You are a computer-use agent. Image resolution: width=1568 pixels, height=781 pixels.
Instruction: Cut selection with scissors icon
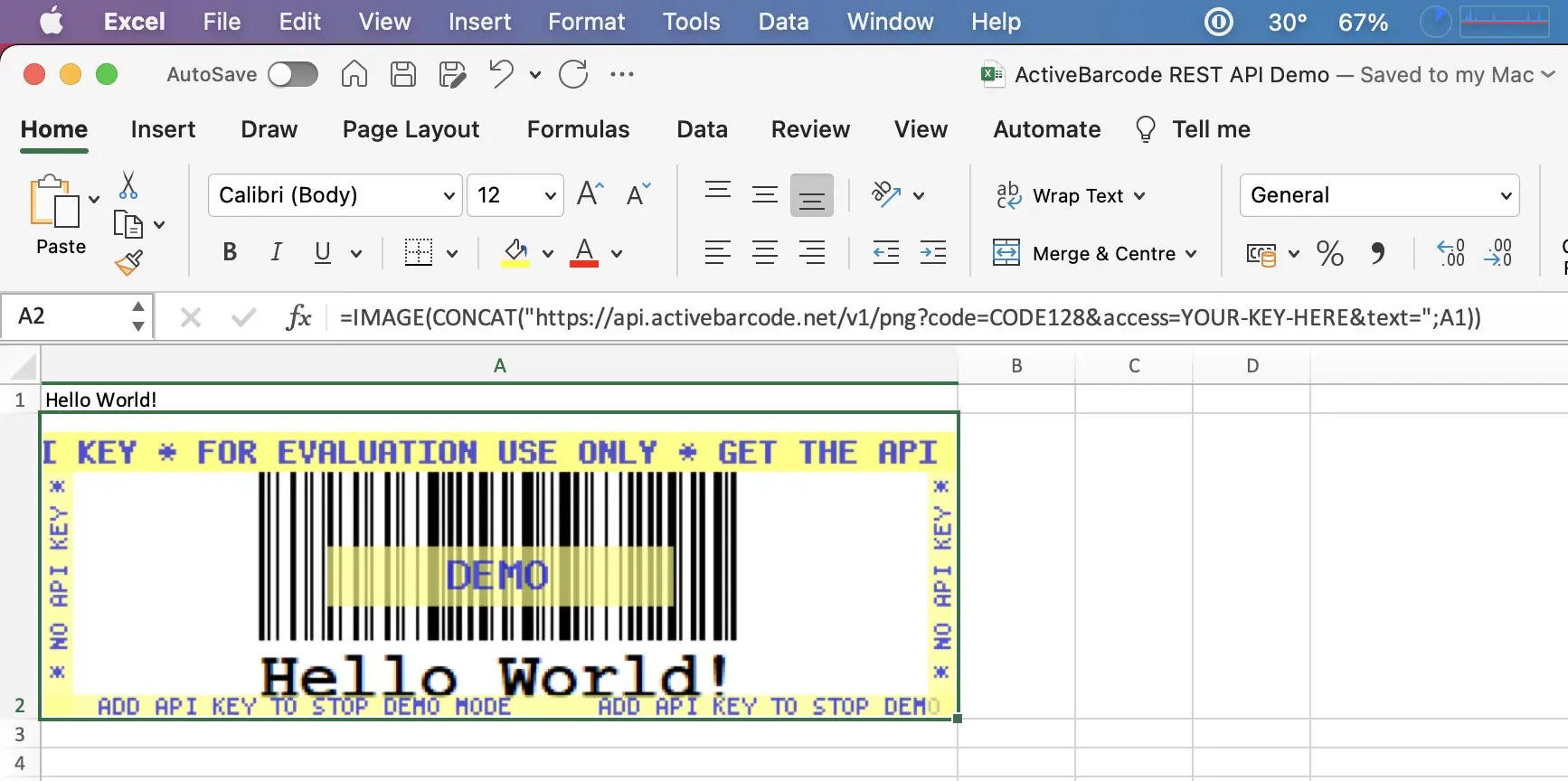coord(128,185)
